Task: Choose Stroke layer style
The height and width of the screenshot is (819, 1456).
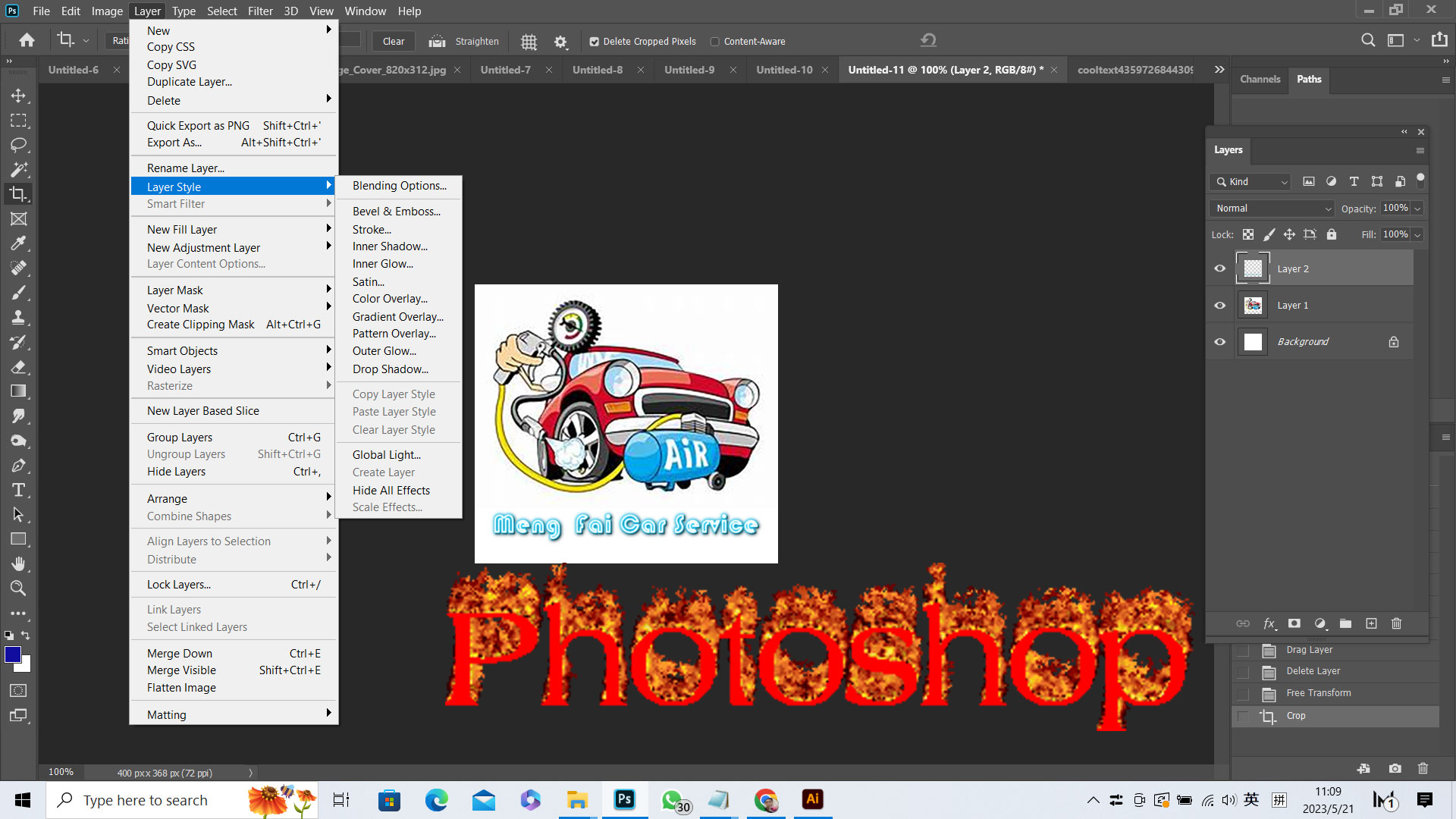Action: coord(372,229)
